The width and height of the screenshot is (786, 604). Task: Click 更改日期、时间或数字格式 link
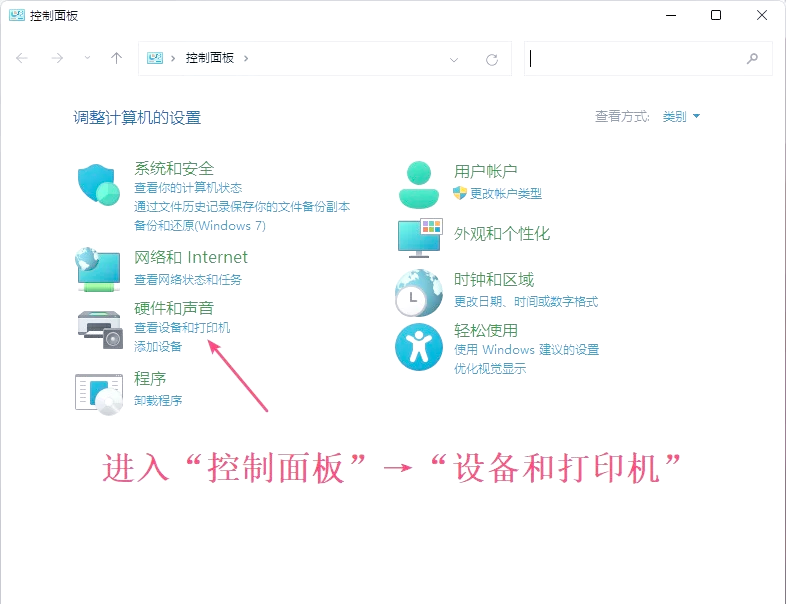pyautogui.click(x=526, y=301)
